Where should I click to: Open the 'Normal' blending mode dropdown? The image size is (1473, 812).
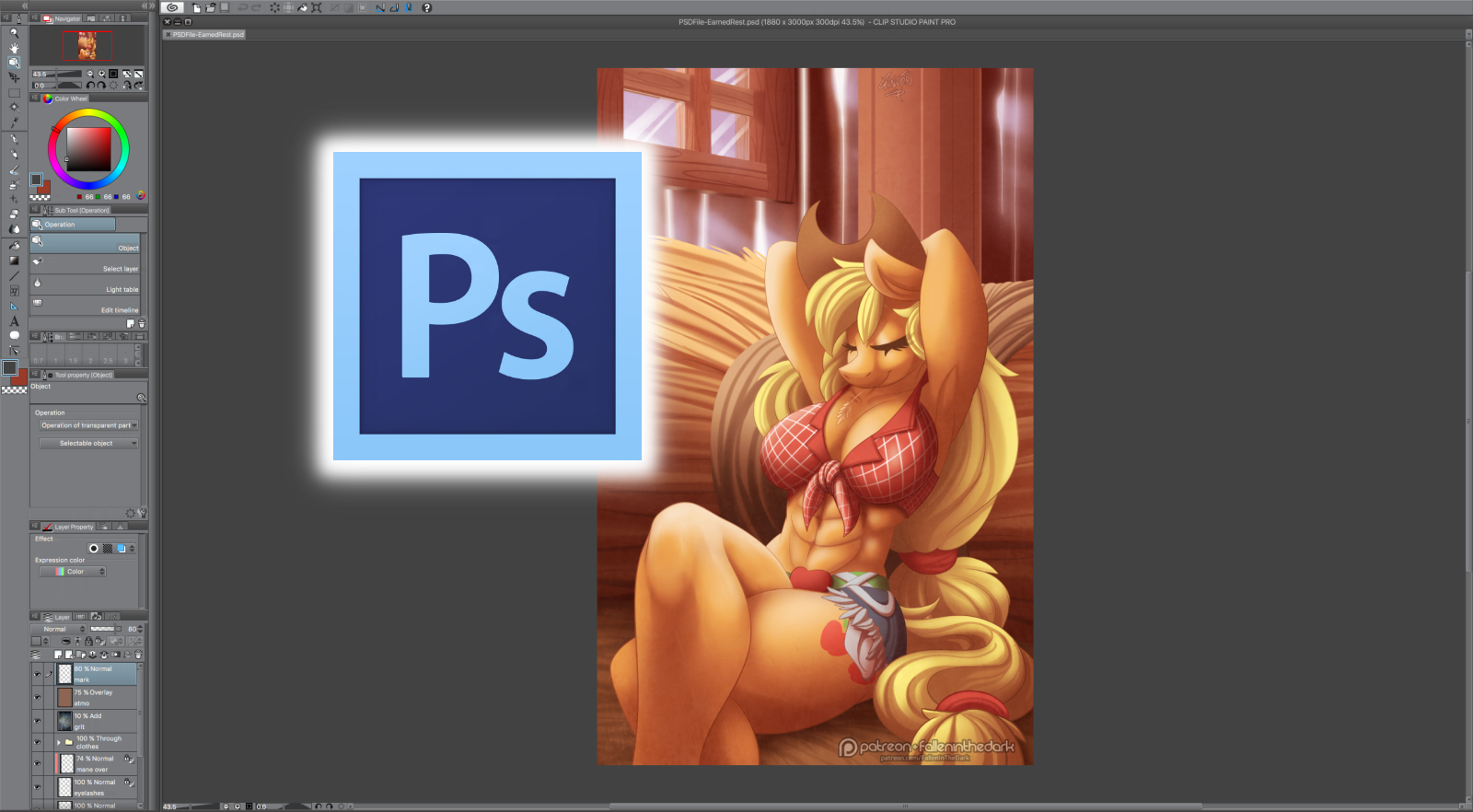click(60, 629)
